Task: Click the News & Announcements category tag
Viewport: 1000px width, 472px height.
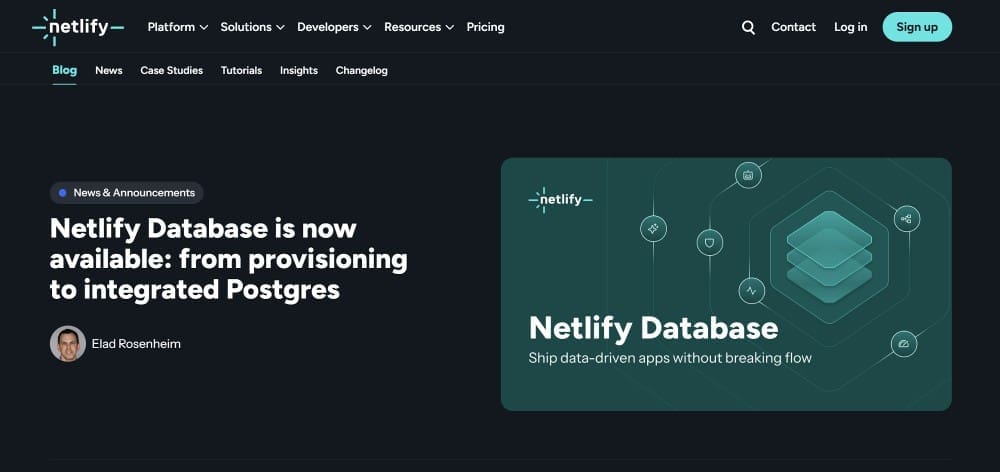Action: (x=127, y=193)
